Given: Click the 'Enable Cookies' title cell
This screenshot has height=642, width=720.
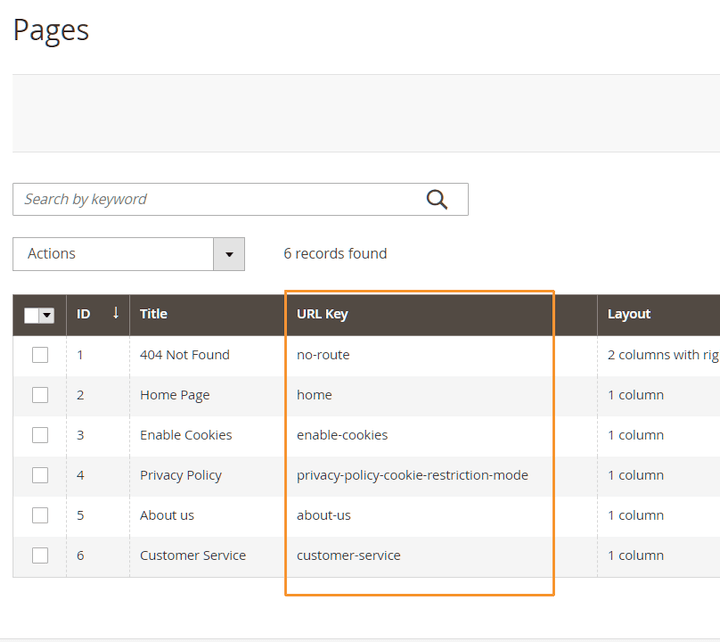Looking at the screenshot, I should tap(186, 435).
